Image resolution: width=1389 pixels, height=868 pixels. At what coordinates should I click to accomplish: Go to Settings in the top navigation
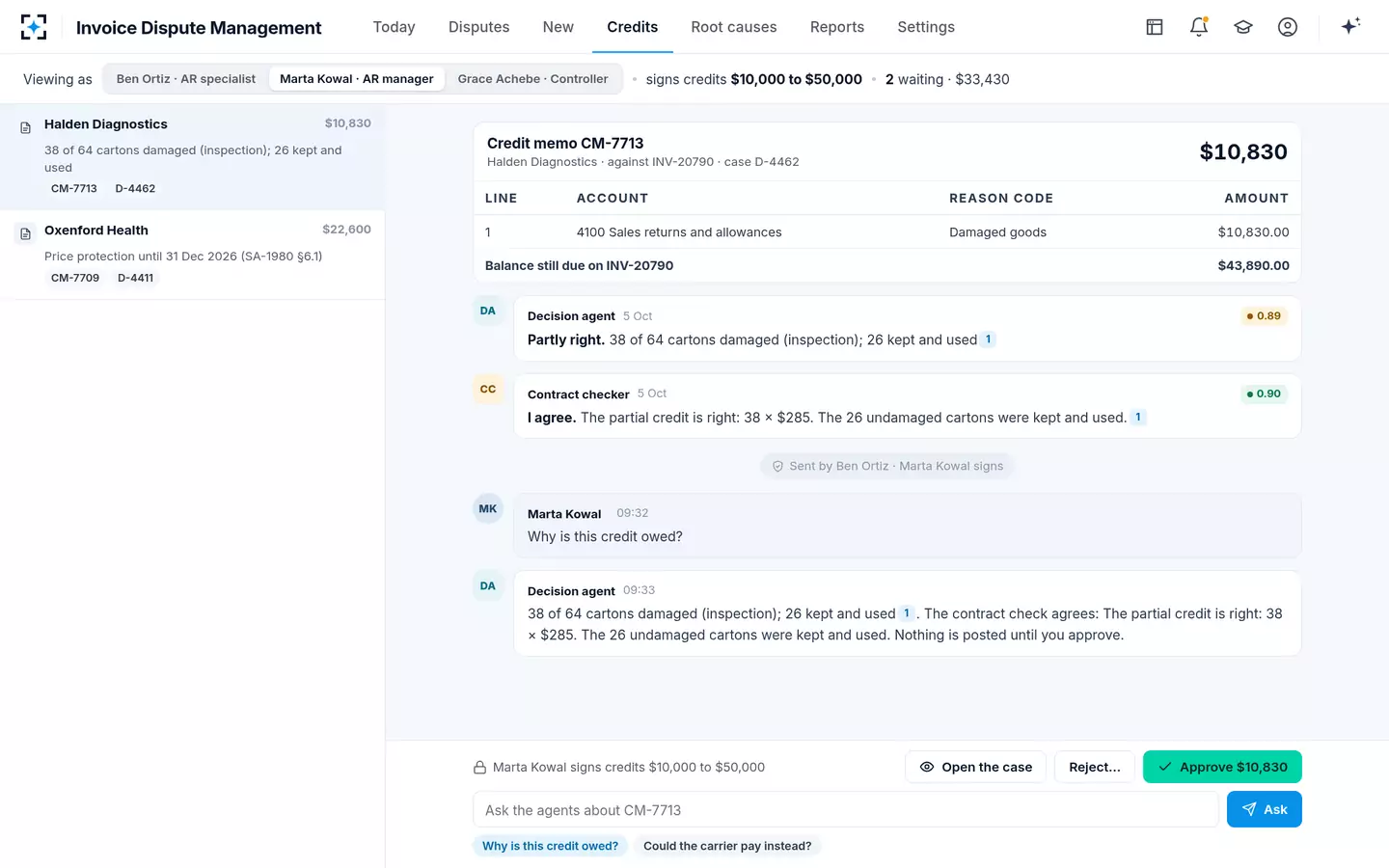click(x=926, y=27)
